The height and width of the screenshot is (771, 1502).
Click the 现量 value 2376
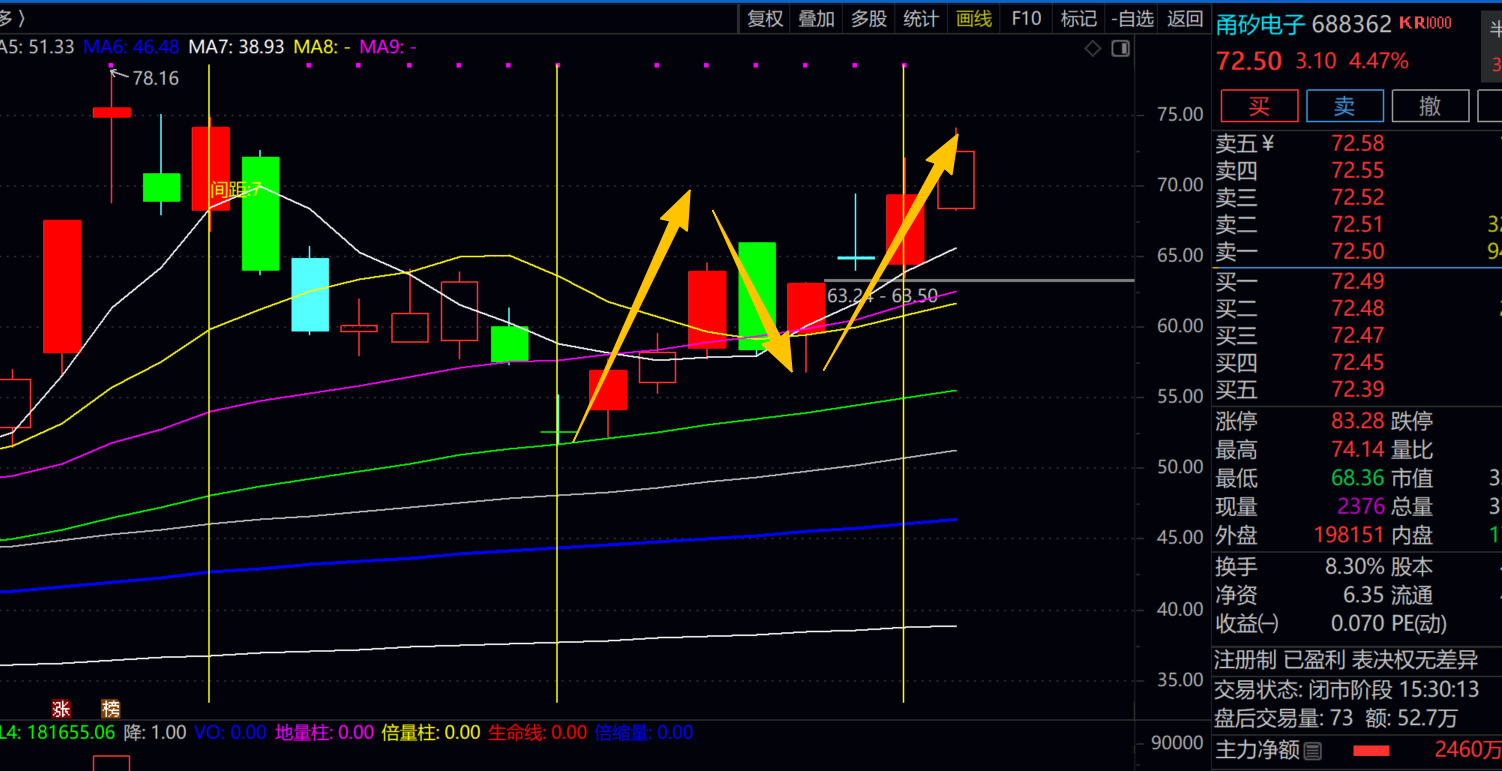coord(1361,507)
